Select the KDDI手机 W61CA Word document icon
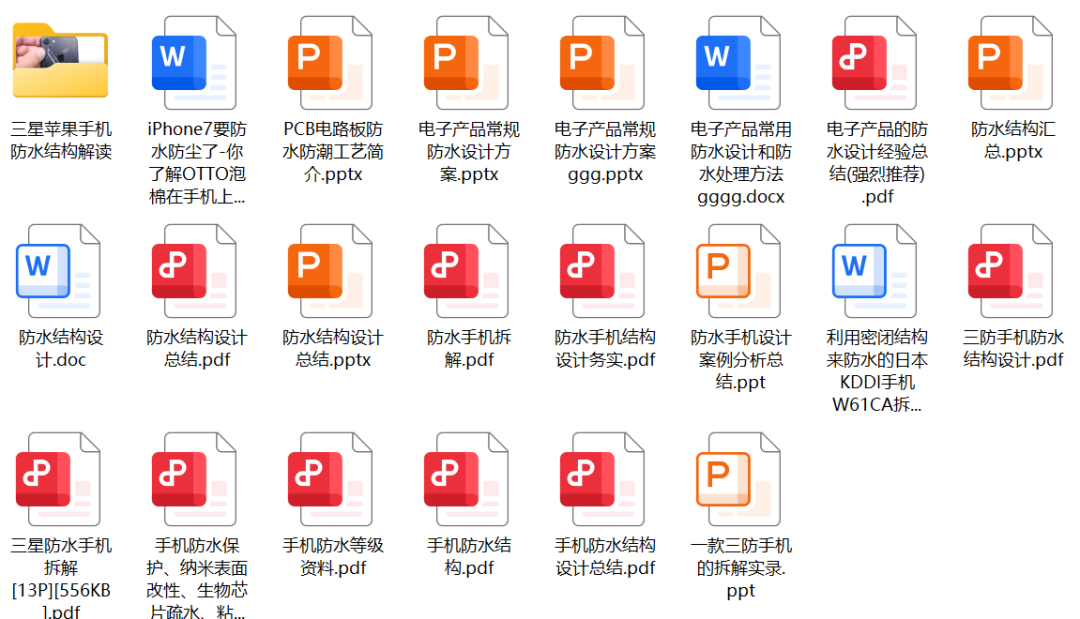Screen dimensions: 1080x619 coord(875,269)
